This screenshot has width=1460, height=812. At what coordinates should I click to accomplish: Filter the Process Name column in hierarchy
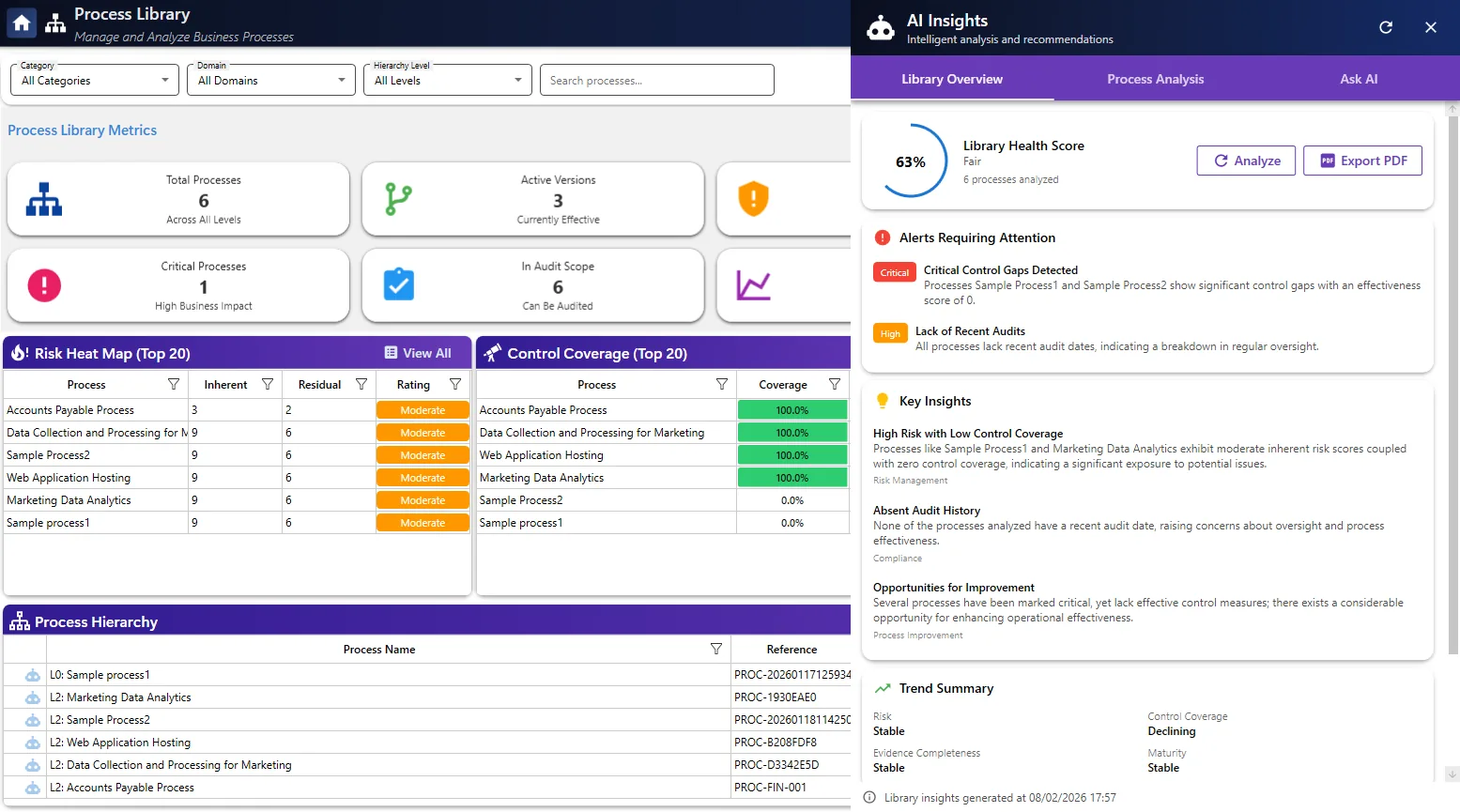coord(716,649)
